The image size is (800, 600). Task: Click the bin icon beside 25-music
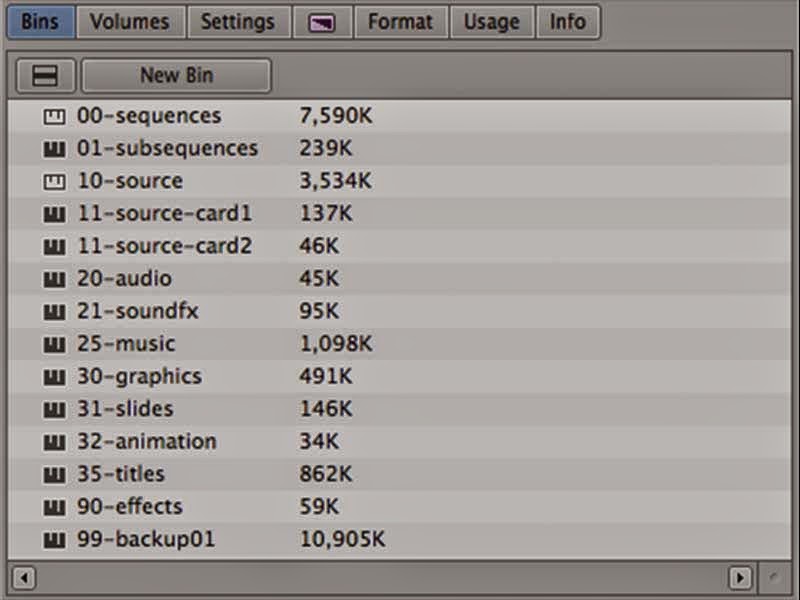[x=54, y=345]
